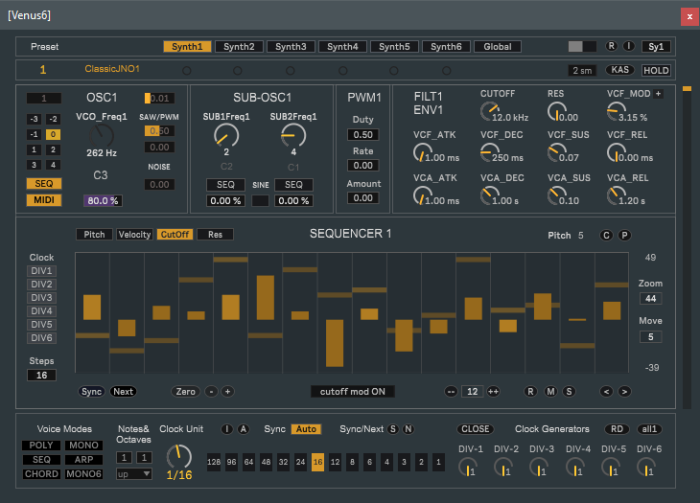The image size is (700, 503).
Task: Click the P button next to Pitch 5
Action: 625,236
